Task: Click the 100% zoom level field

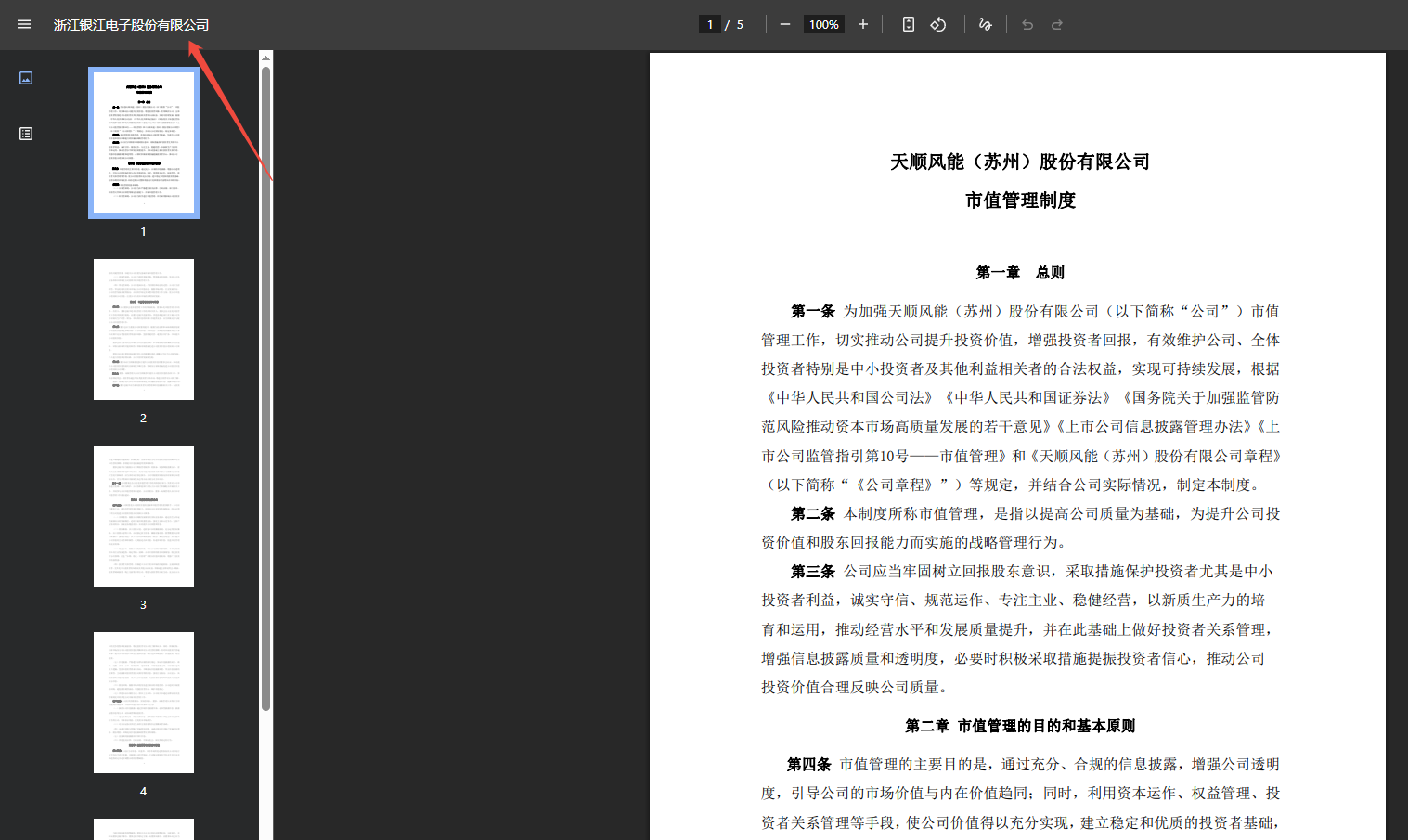Action: click(x=823, y=25)
